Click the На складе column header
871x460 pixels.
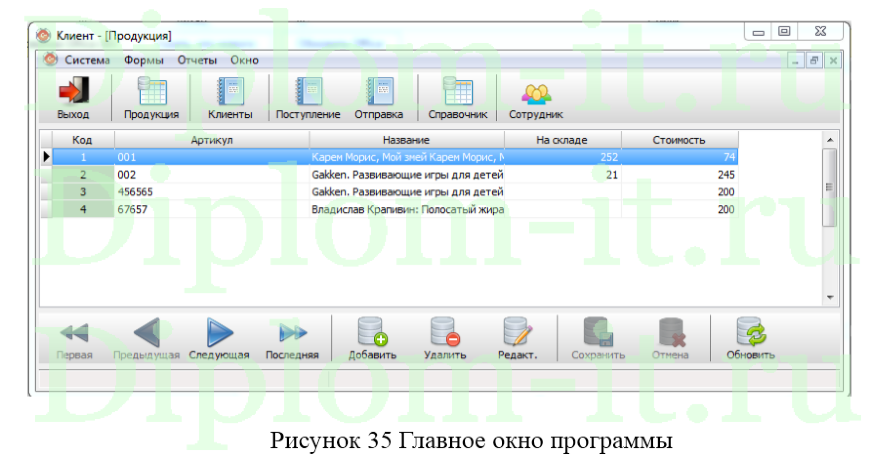click(562, 140)
